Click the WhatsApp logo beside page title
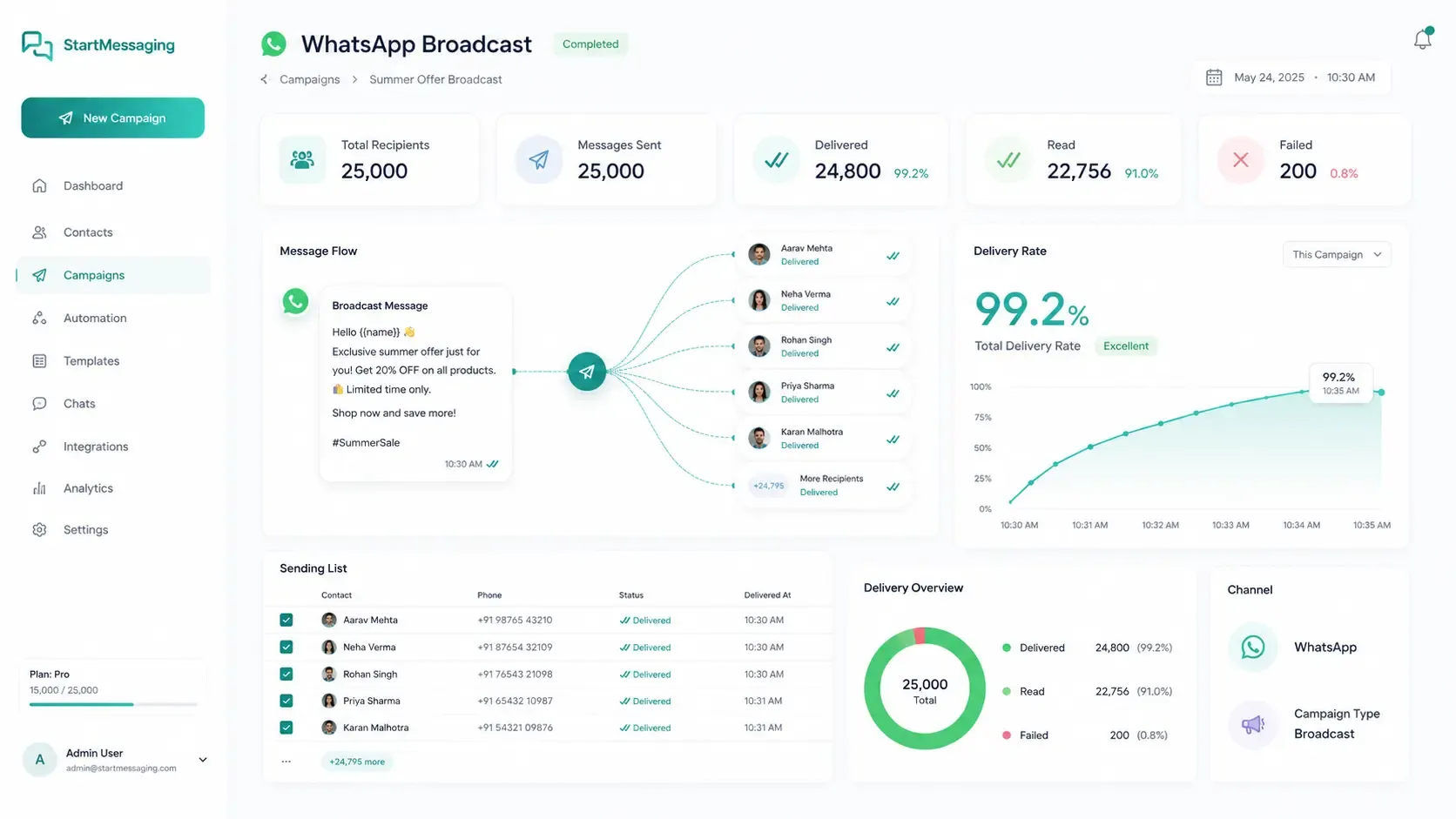This screenshot has height=819, width=1456. tap(273, 44)
